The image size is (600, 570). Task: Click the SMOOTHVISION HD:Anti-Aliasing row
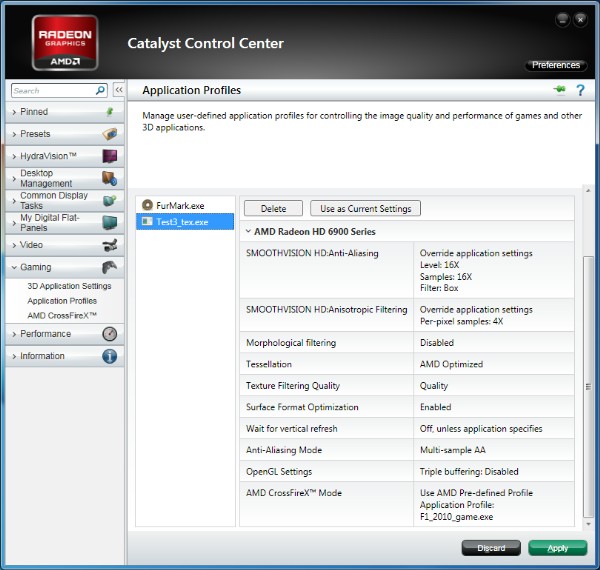click(x=407, y=270)
